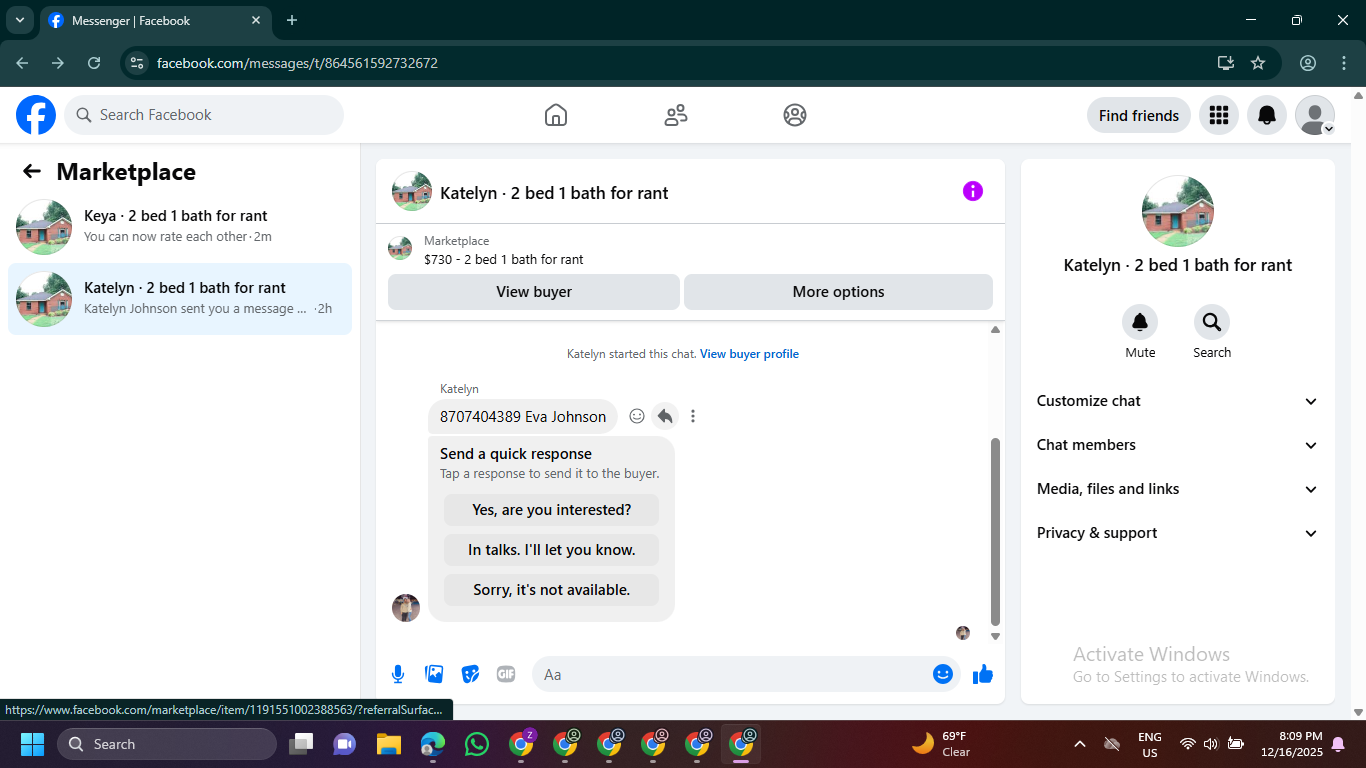This screenshot has width=1366, height=768.
Task: Open more options for Katelyn's message
Action: 693,416
